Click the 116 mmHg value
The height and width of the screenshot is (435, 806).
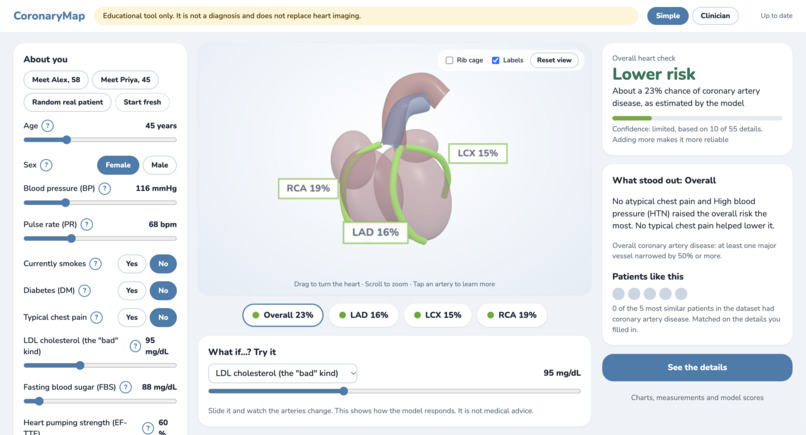point(156,189)
